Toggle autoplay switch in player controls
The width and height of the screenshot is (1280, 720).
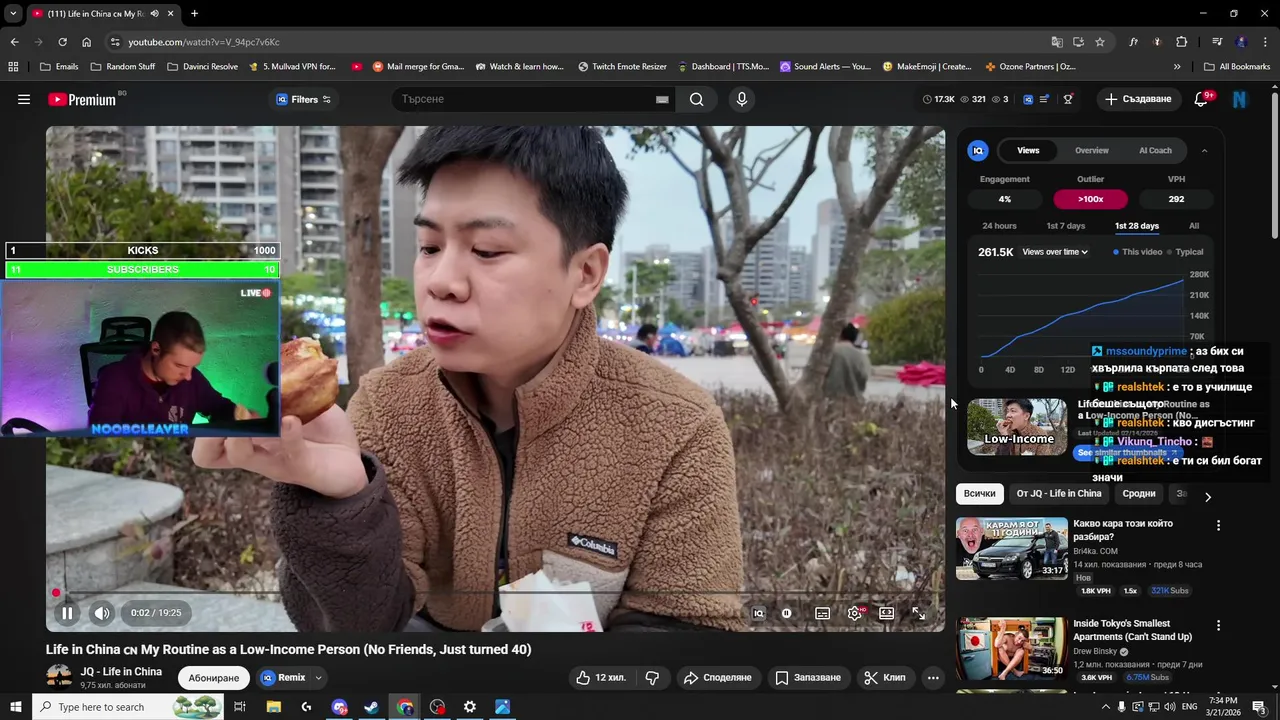(x=787, y=613)
